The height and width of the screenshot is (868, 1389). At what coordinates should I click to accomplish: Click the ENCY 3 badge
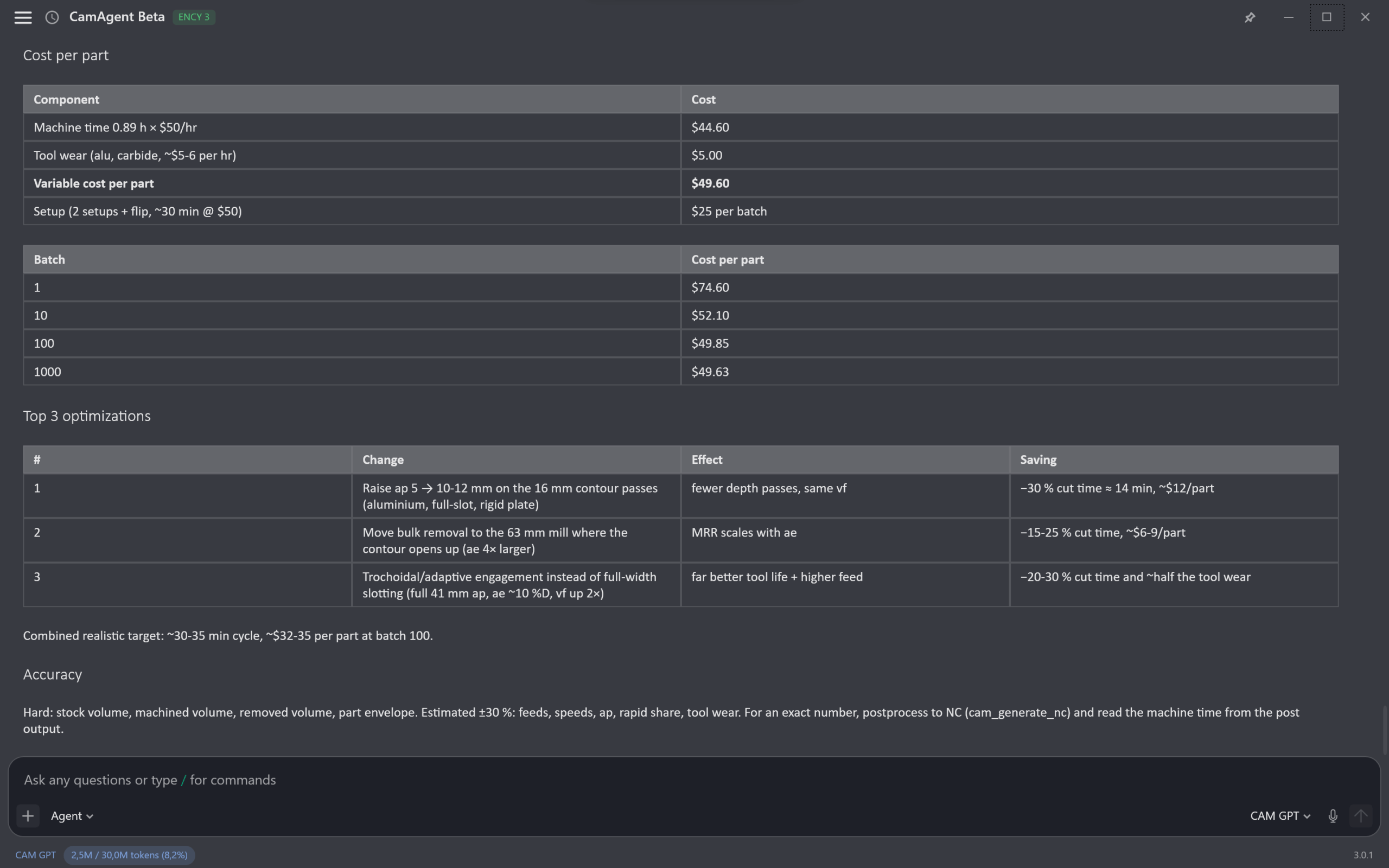pos(194,17)
